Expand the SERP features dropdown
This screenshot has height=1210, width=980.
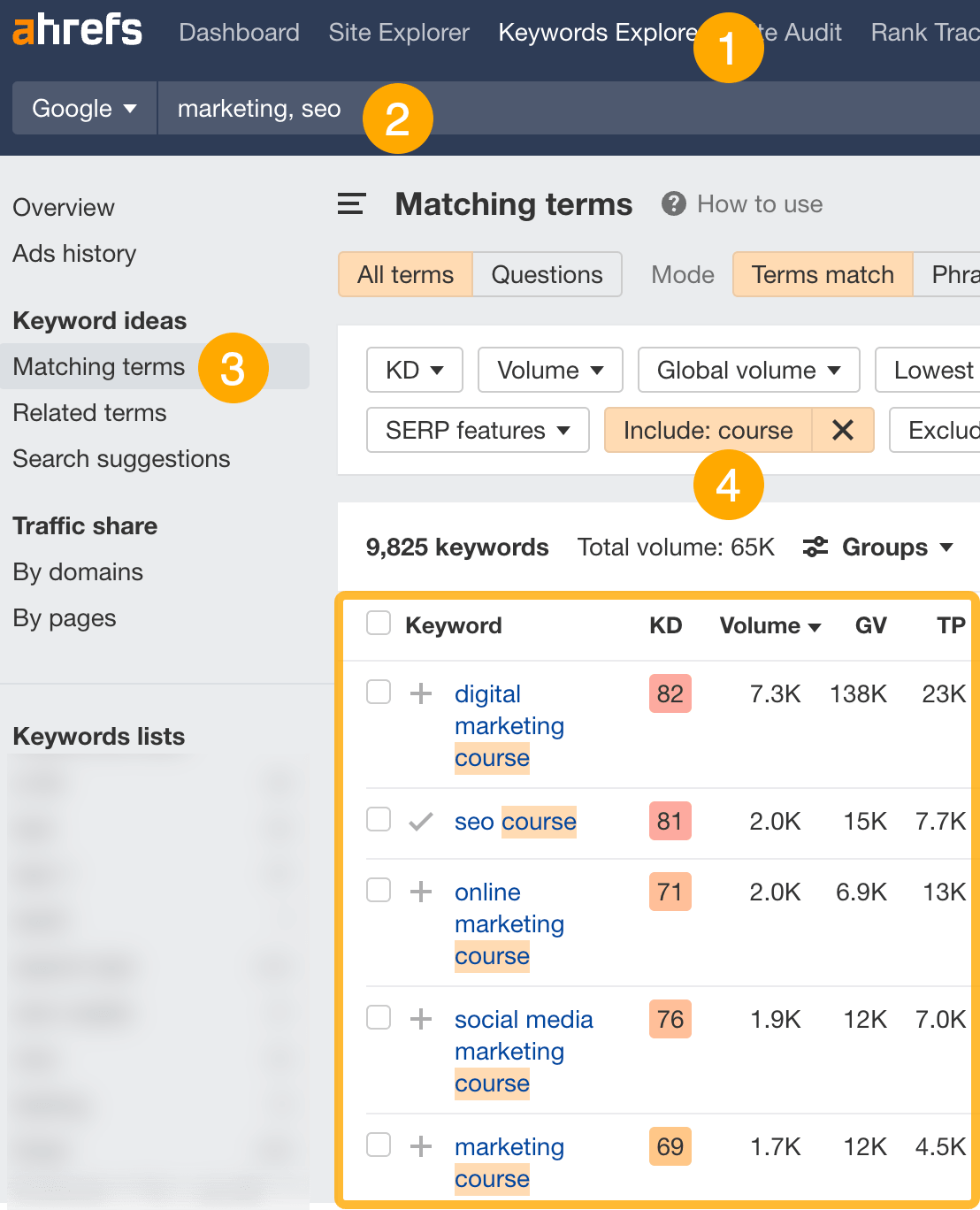[x=477, y=430]
